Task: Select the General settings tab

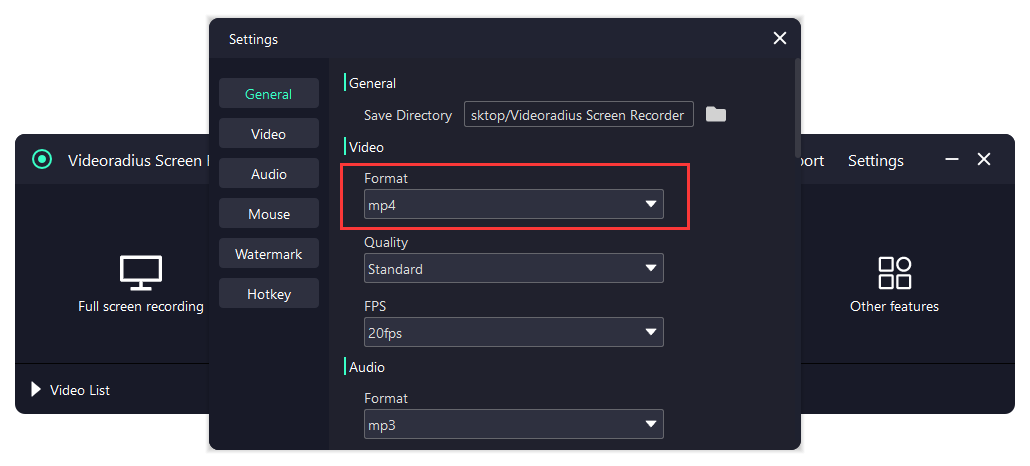Action: pos(269,93)
